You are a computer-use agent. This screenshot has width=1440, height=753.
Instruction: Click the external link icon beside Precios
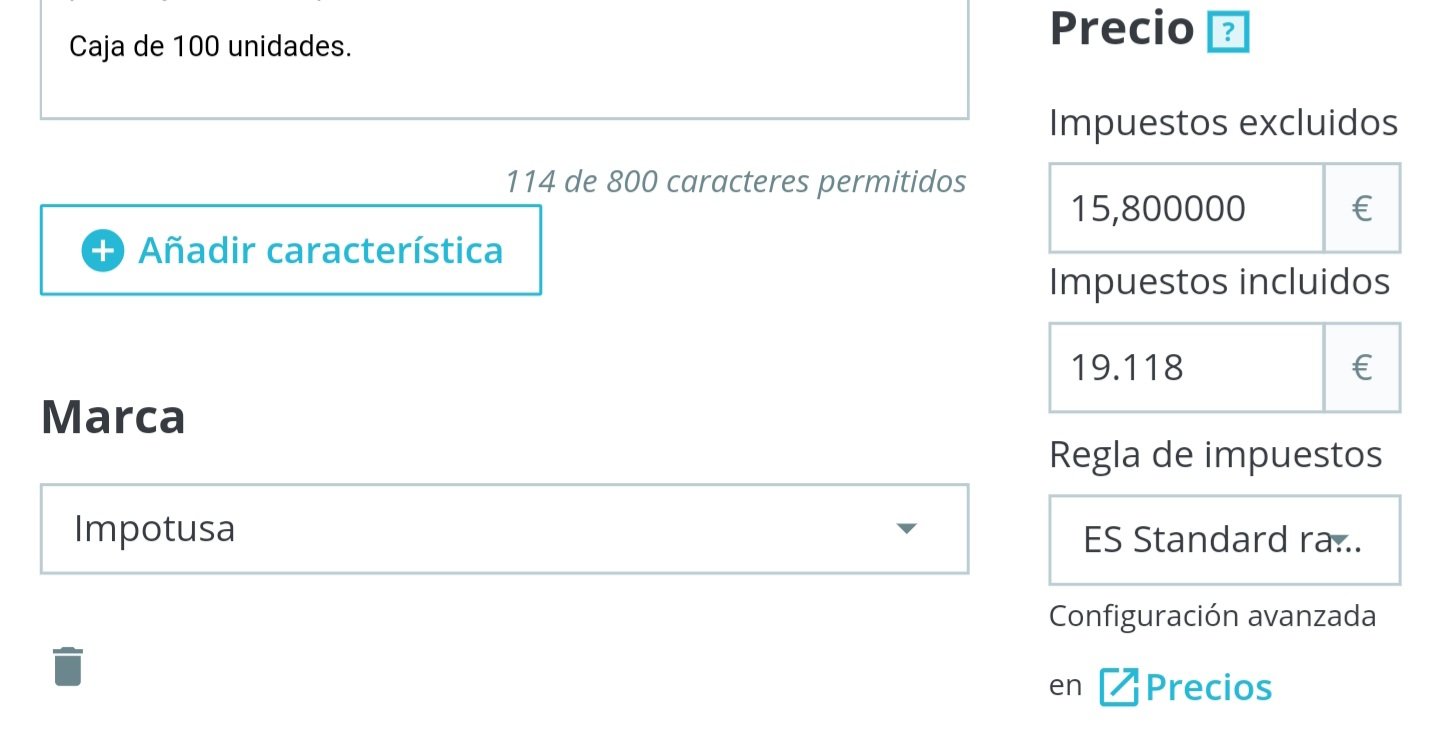(x=1118, y=687)
